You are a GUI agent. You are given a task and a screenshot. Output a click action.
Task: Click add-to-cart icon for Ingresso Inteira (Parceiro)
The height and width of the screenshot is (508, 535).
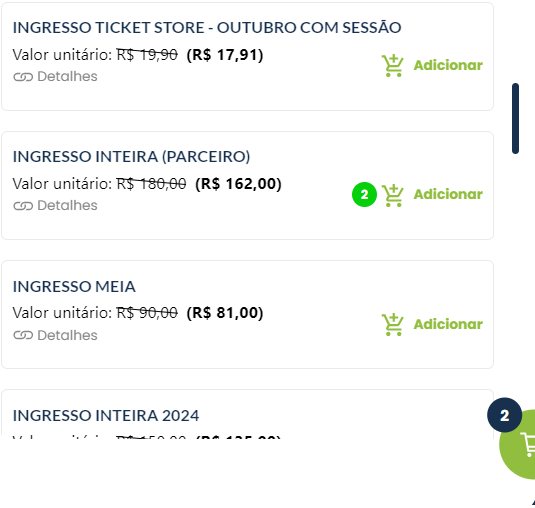pyautogui.click(x=392, y=195)
